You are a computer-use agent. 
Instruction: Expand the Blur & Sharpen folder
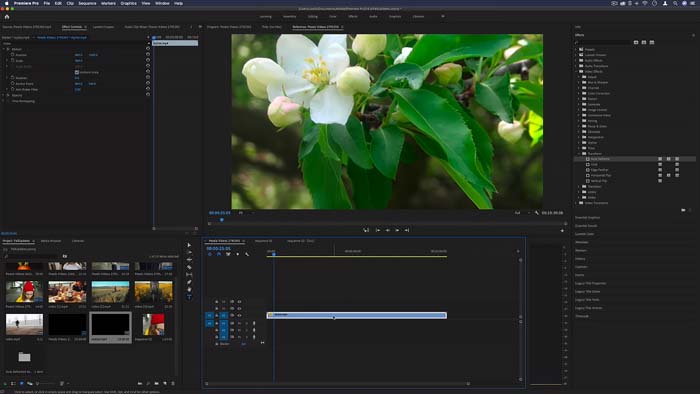[x=579, y=83]
